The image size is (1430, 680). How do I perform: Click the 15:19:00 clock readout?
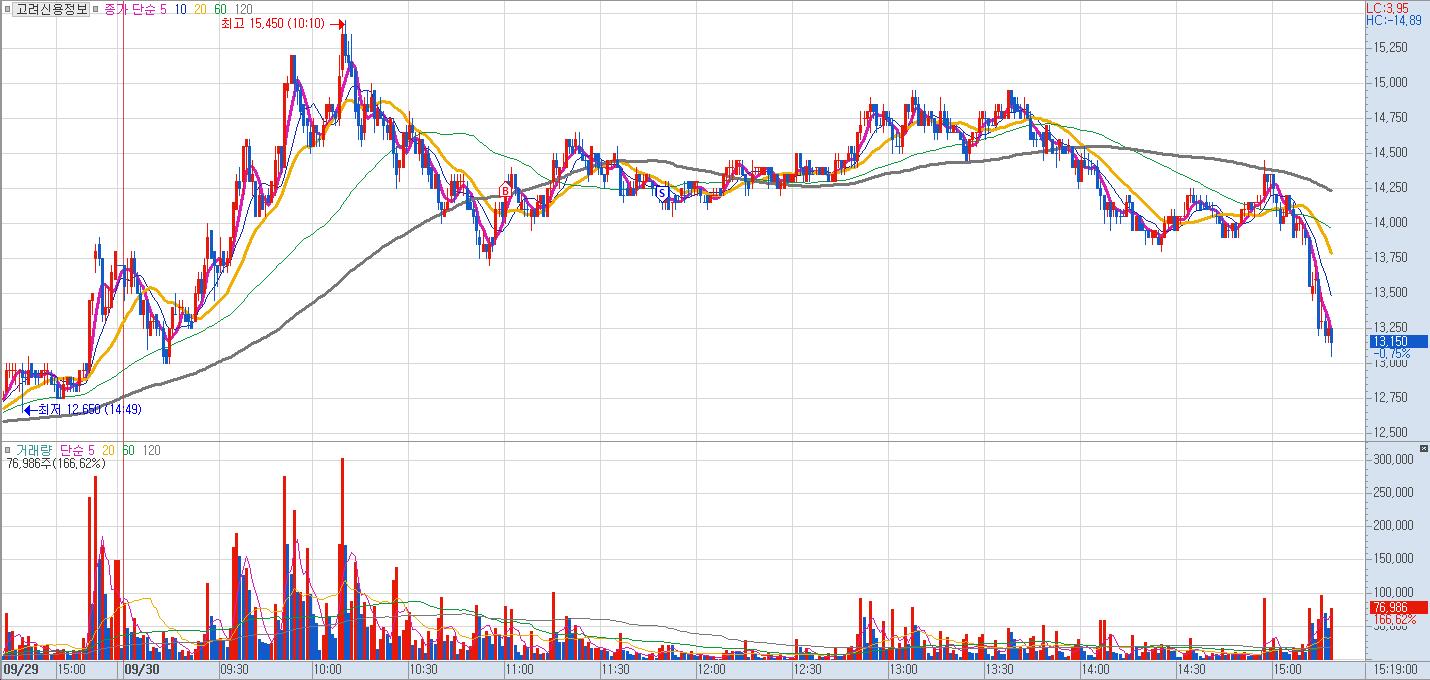click(x=1396, y=668)
